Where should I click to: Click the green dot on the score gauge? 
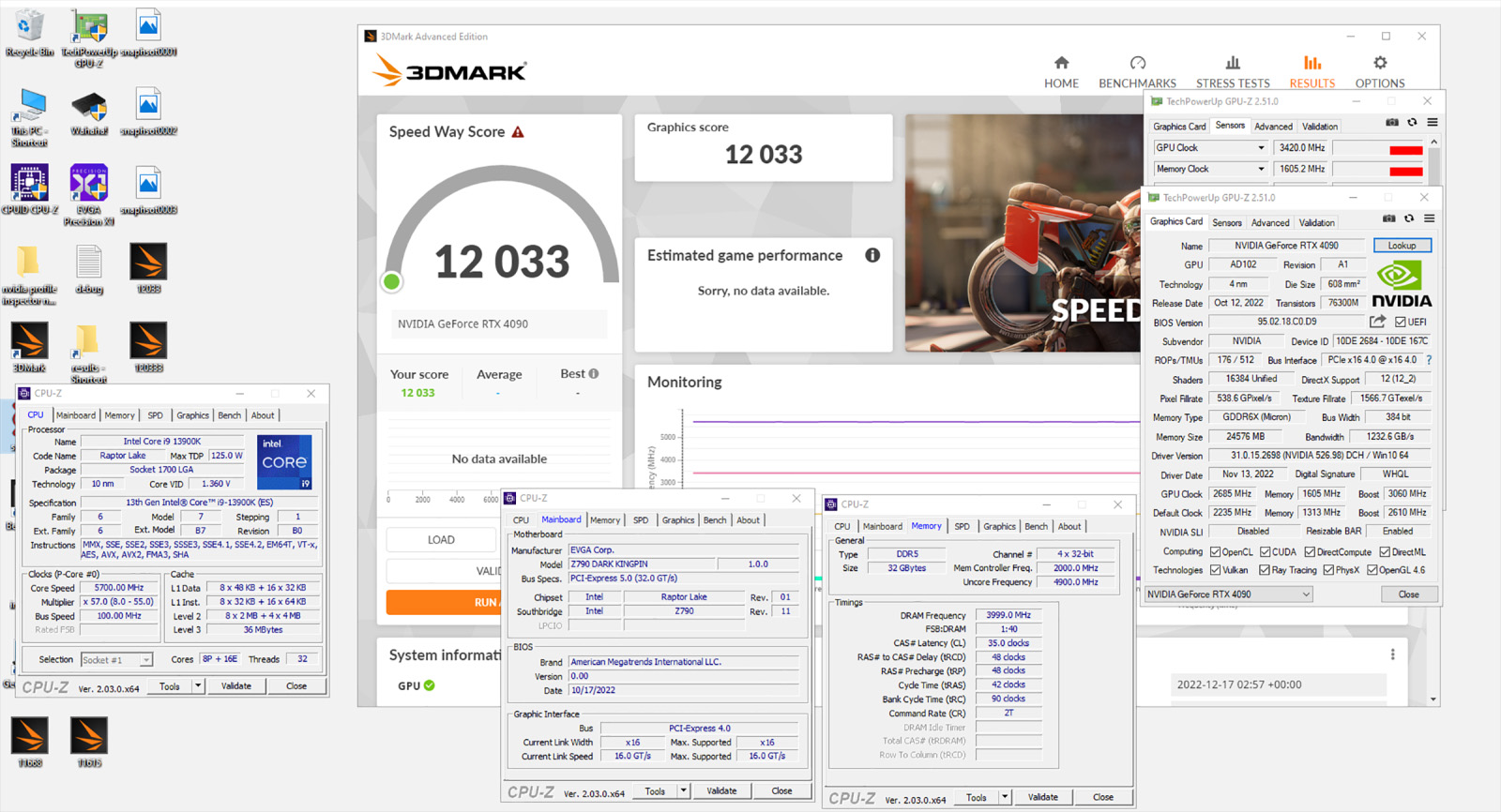tap(392, 281)
